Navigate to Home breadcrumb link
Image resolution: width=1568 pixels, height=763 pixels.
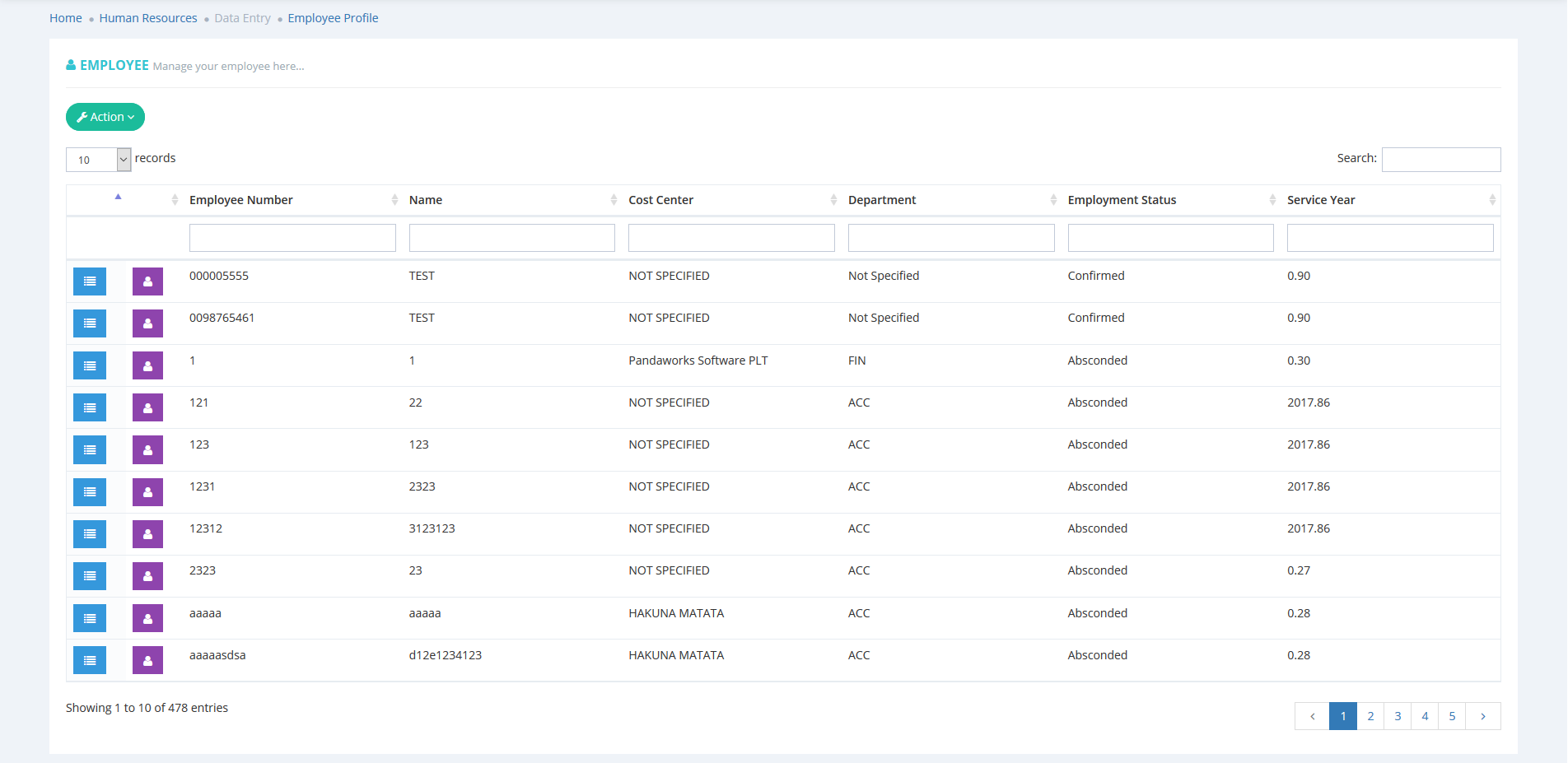(66, 18)
